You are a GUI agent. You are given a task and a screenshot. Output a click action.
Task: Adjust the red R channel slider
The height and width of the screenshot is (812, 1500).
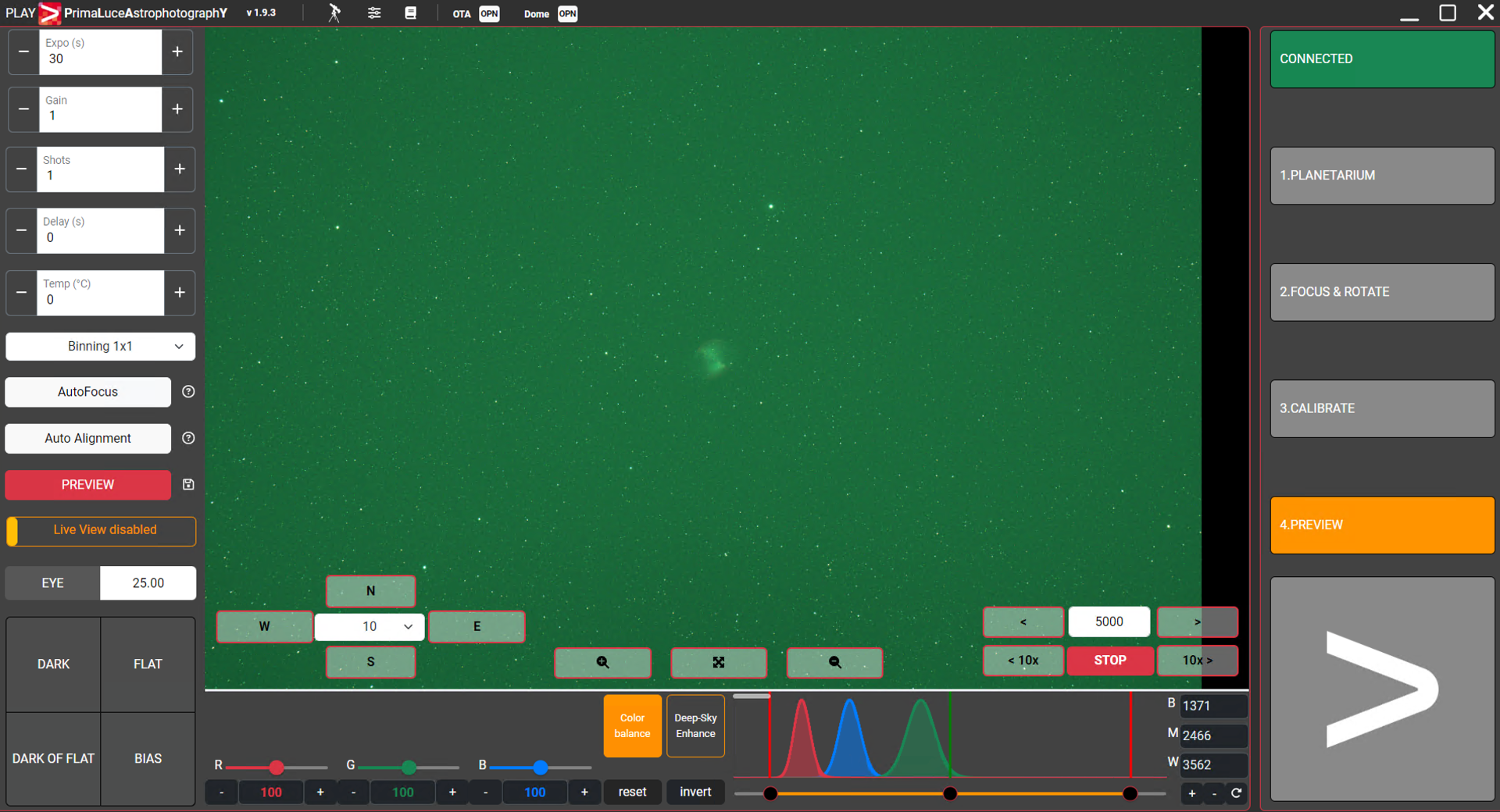[x=277, y=767]
